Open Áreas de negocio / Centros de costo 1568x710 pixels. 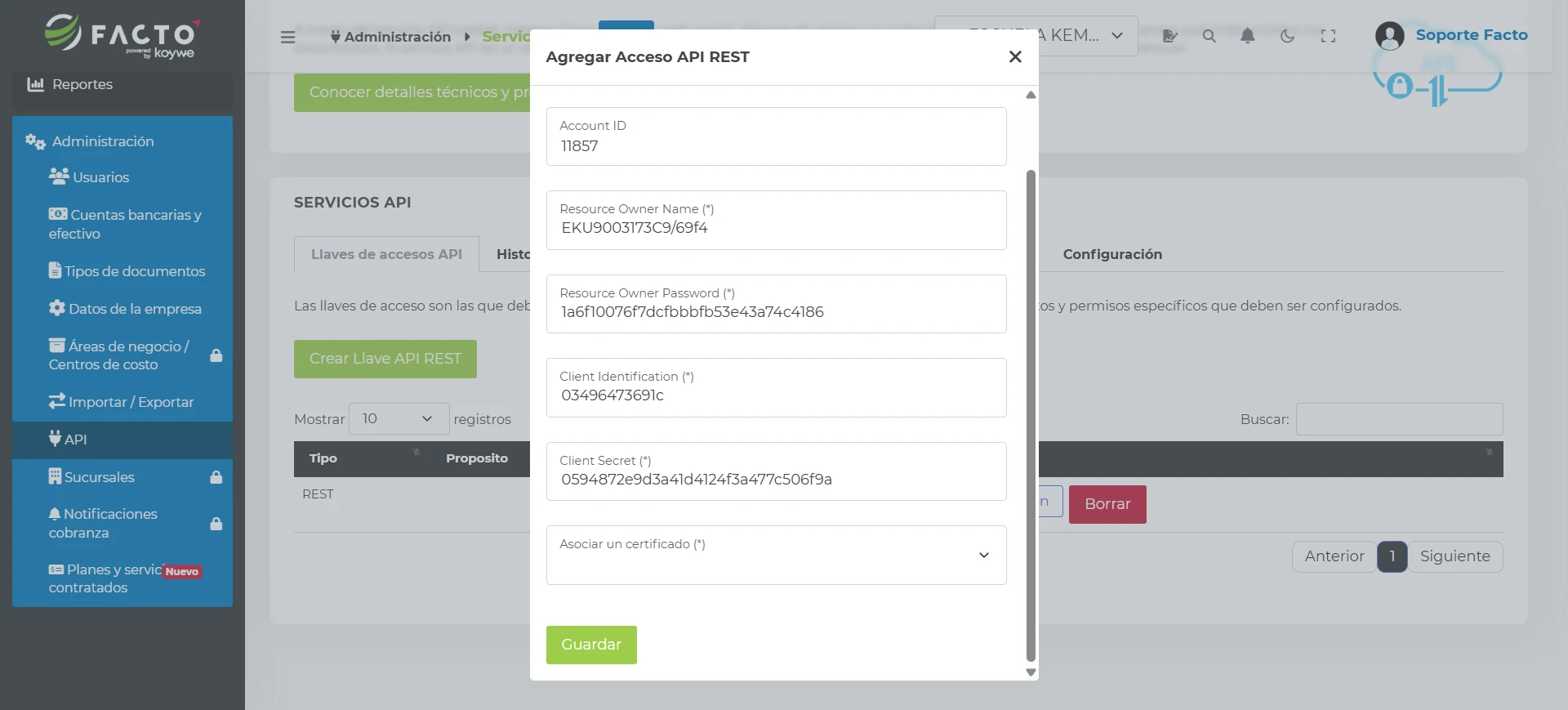(x=122, y=355)
